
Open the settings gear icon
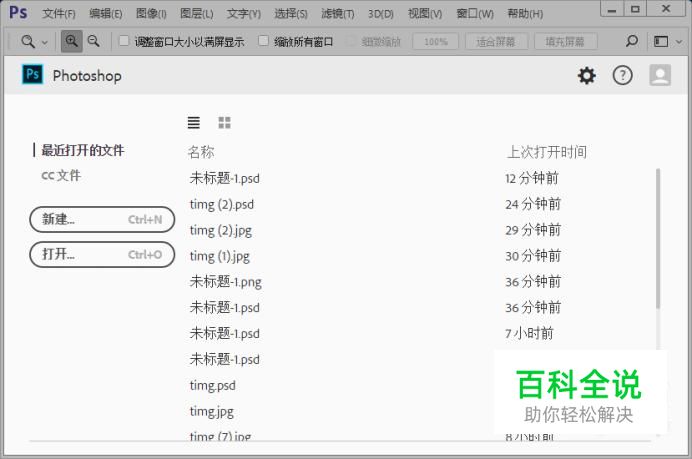click(x=587, y=76)
